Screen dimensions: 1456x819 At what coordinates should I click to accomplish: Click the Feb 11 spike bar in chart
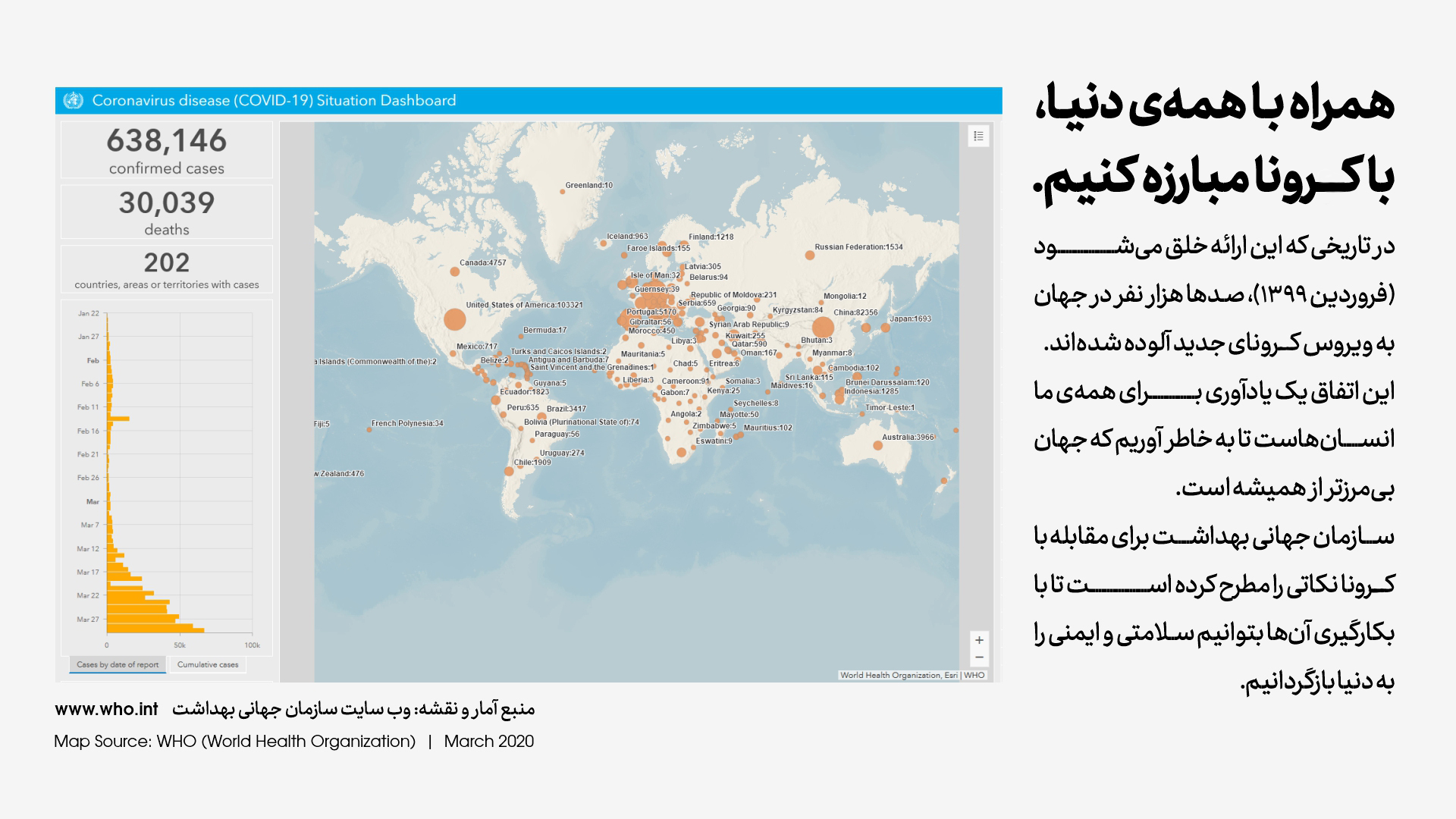tap(119, 419)
